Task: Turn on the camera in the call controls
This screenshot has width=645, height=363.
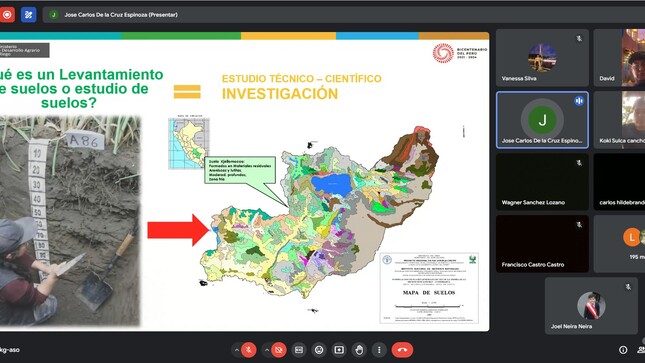Action: (x=279, y=350)
